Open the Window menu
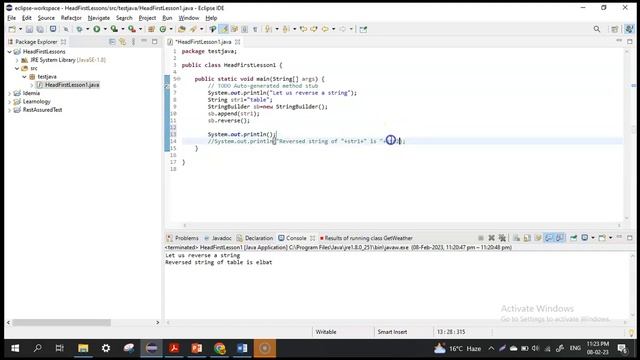Screen dimensions: 640x360 189,18
